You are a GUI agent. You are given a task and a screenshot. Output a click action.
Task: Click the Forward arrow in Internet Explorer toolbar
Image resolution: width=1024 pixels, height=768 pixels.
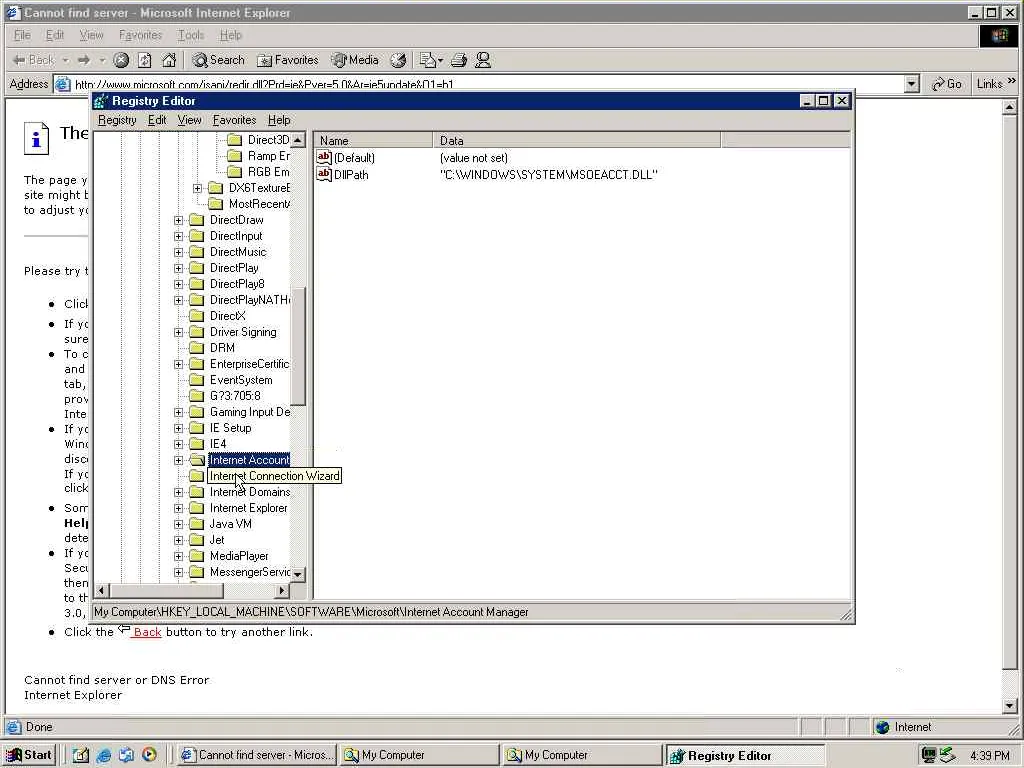click(x=84, y=60)
